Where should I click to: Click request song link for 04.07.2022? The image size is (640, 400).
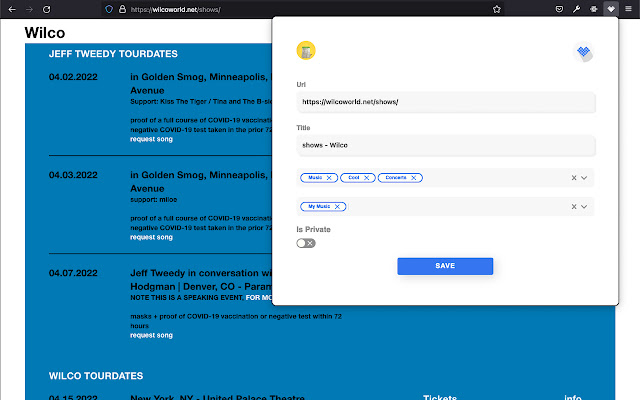pyautogui.click(x=151, y=335)
